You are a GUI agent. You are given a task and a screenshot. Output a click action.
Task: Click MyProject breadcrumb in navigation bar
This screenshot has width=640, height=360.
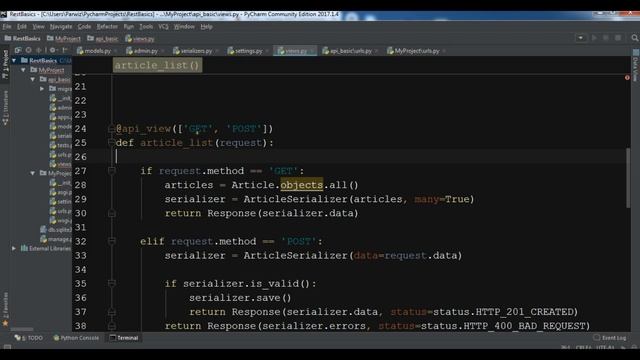[64, 38]
